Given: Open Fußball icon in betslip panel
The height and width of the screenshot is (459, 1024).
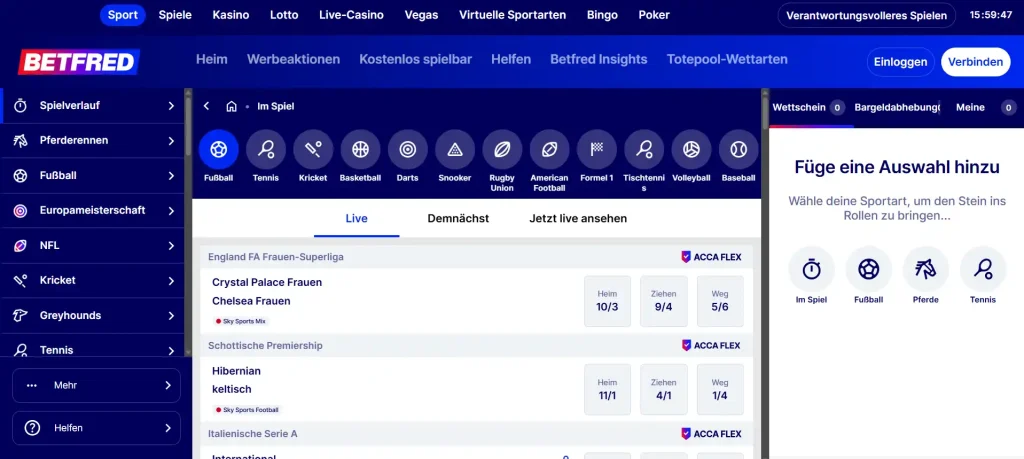Looking at the screenshot, I should pyautogui.click(x=869, y=269).
